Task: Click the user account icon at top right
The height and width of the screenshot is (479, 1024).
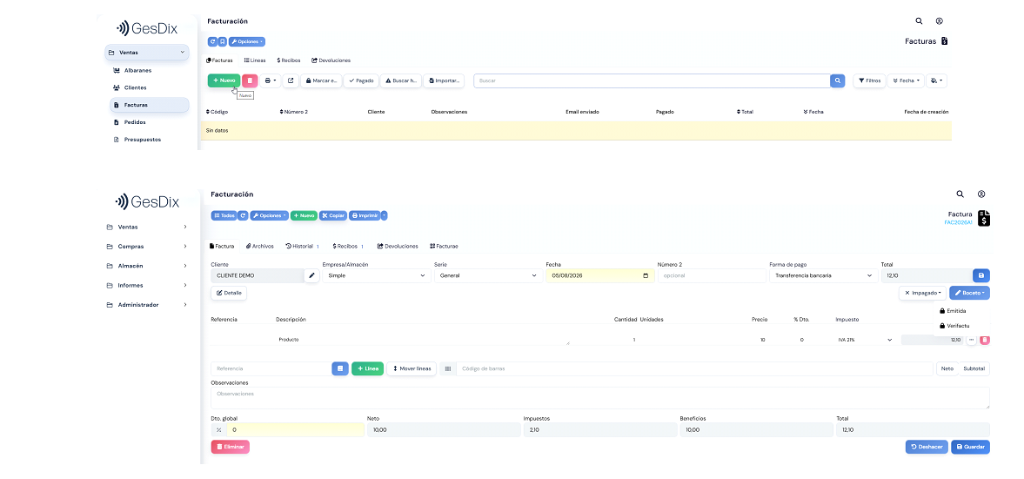Action: pyautogui.click(x=939, y=21)
